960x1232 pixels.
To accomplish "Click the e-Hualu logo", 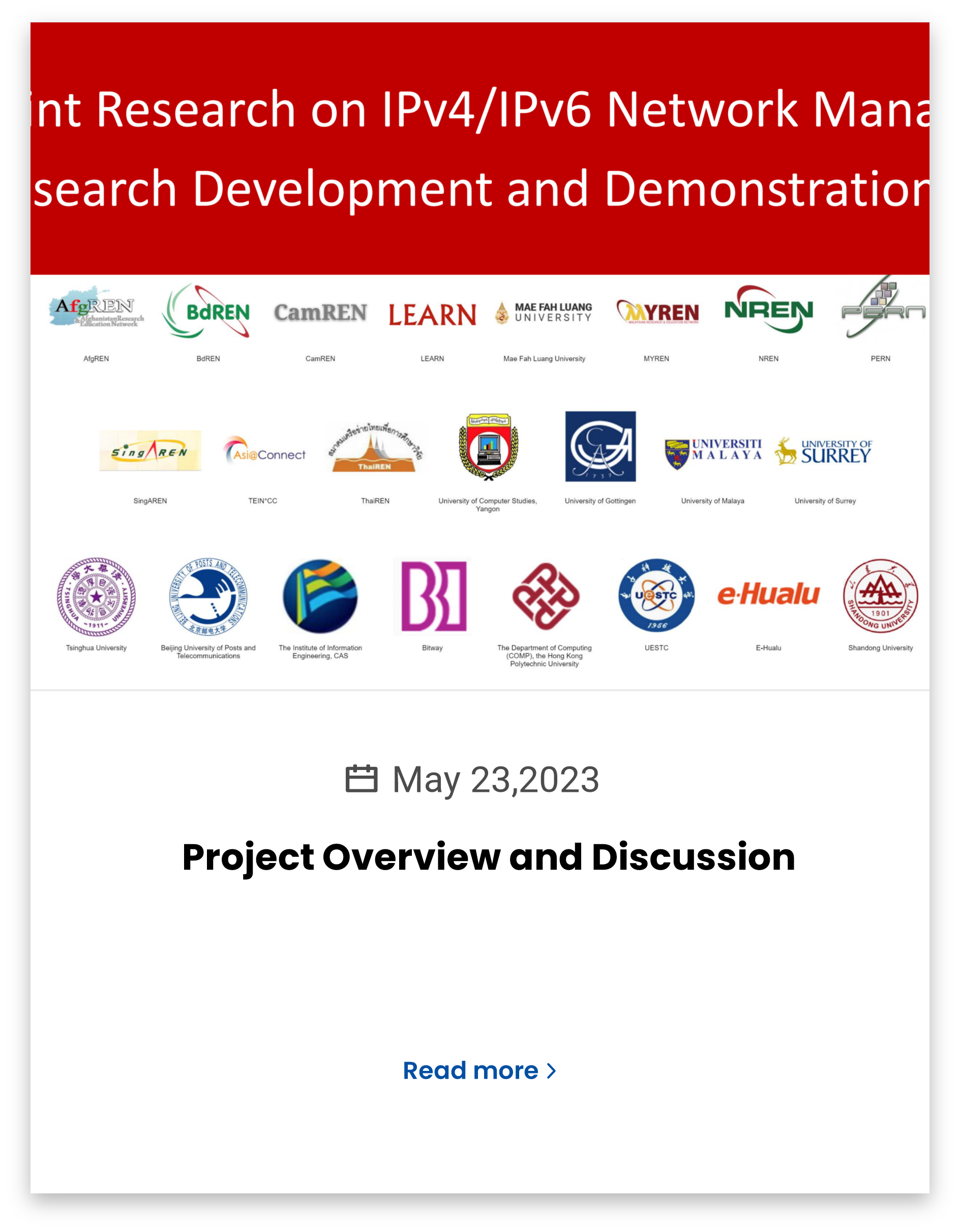I will click(x=769, y=594).
